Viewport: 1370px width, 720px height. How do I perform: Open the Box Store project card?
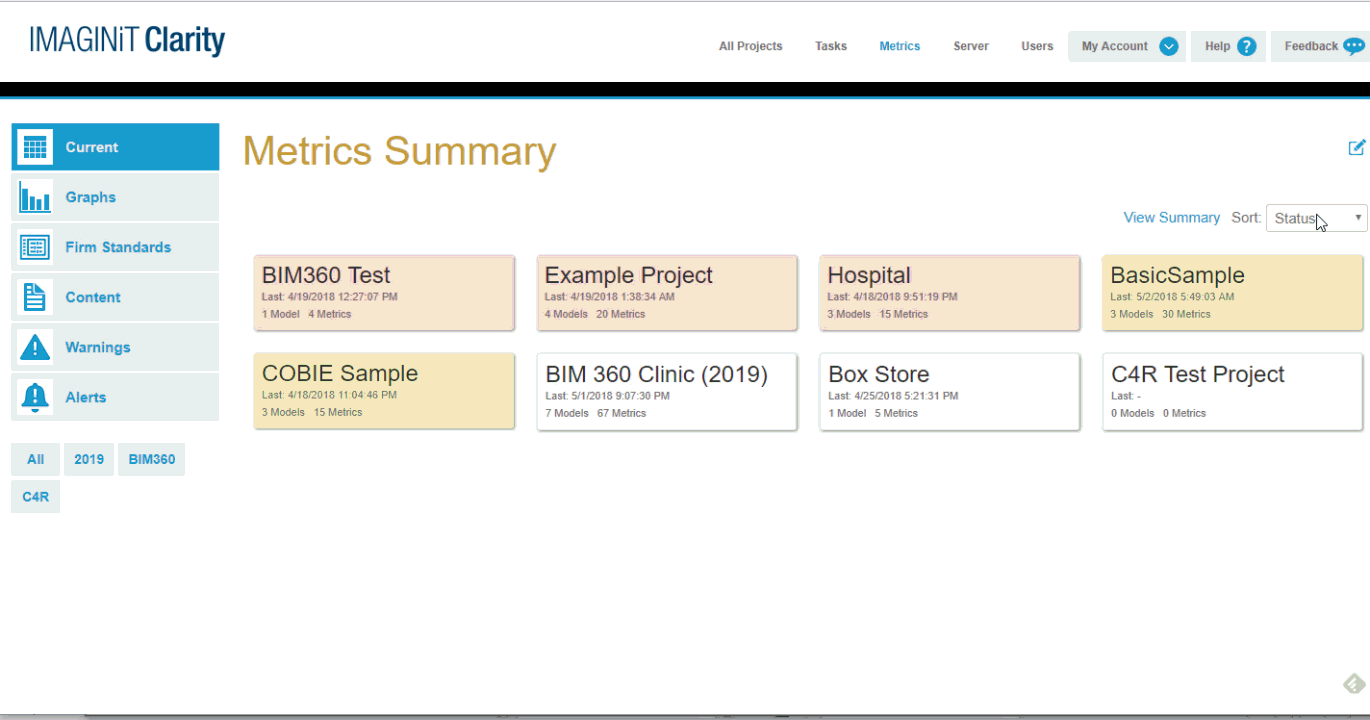(x=950, y=392)
